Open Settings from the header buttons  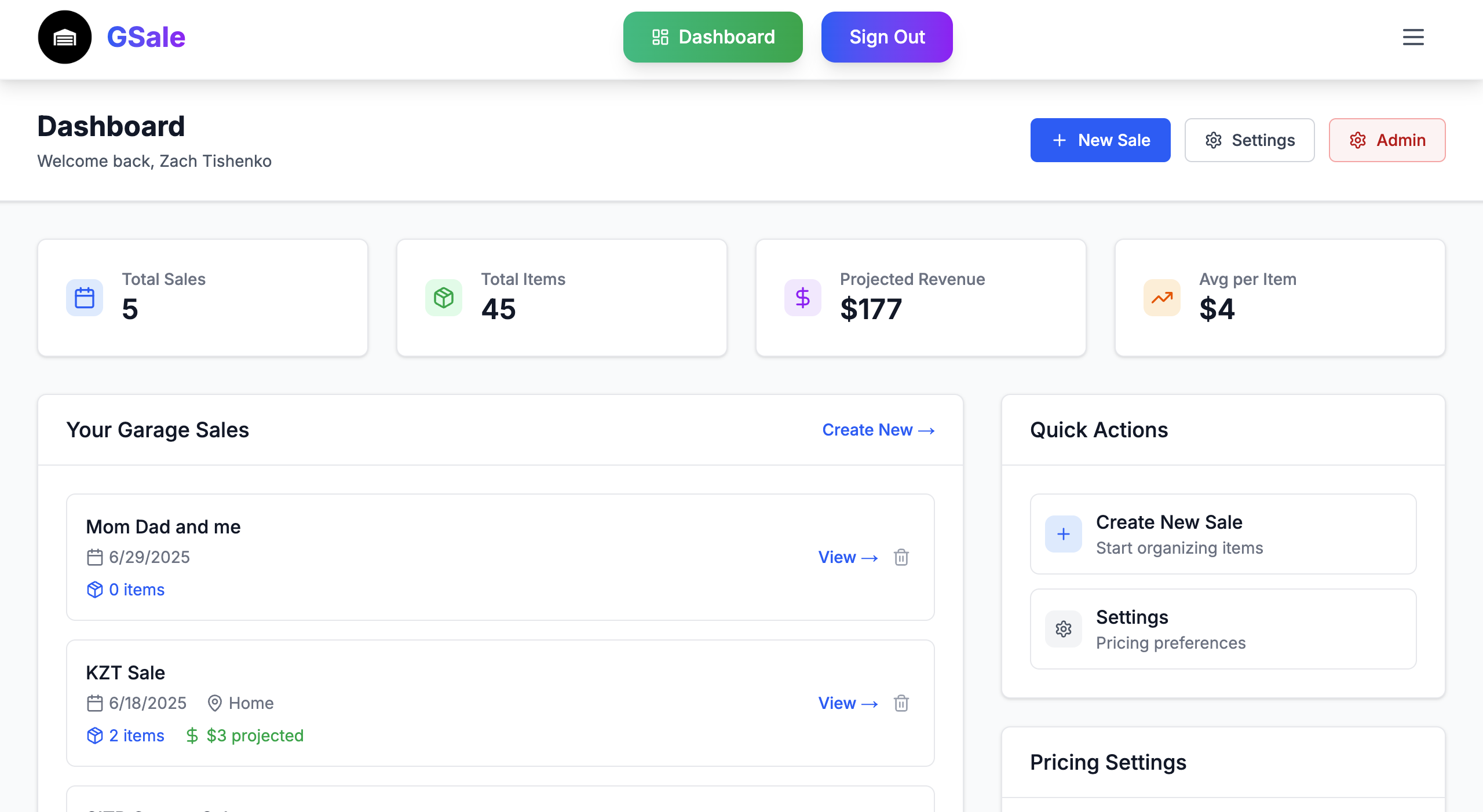tap(1250, 140)
